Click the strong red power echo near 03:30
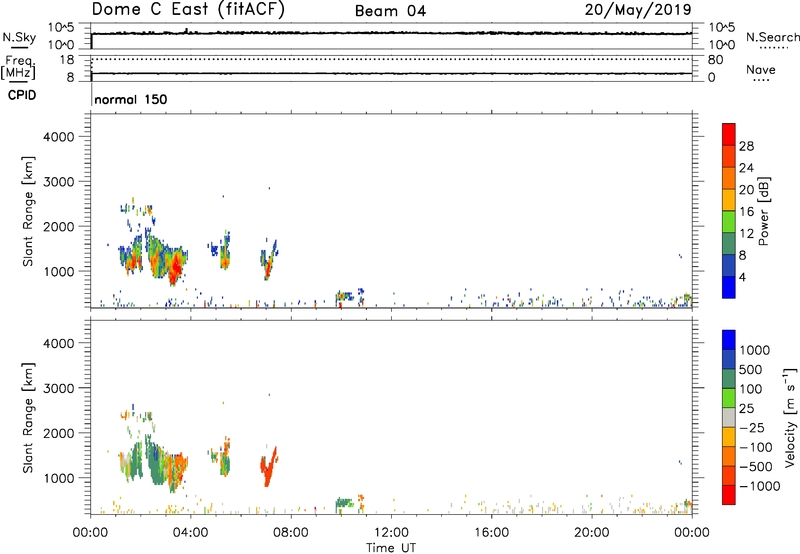Screen dimensions: 800x554 coord(176,267)
